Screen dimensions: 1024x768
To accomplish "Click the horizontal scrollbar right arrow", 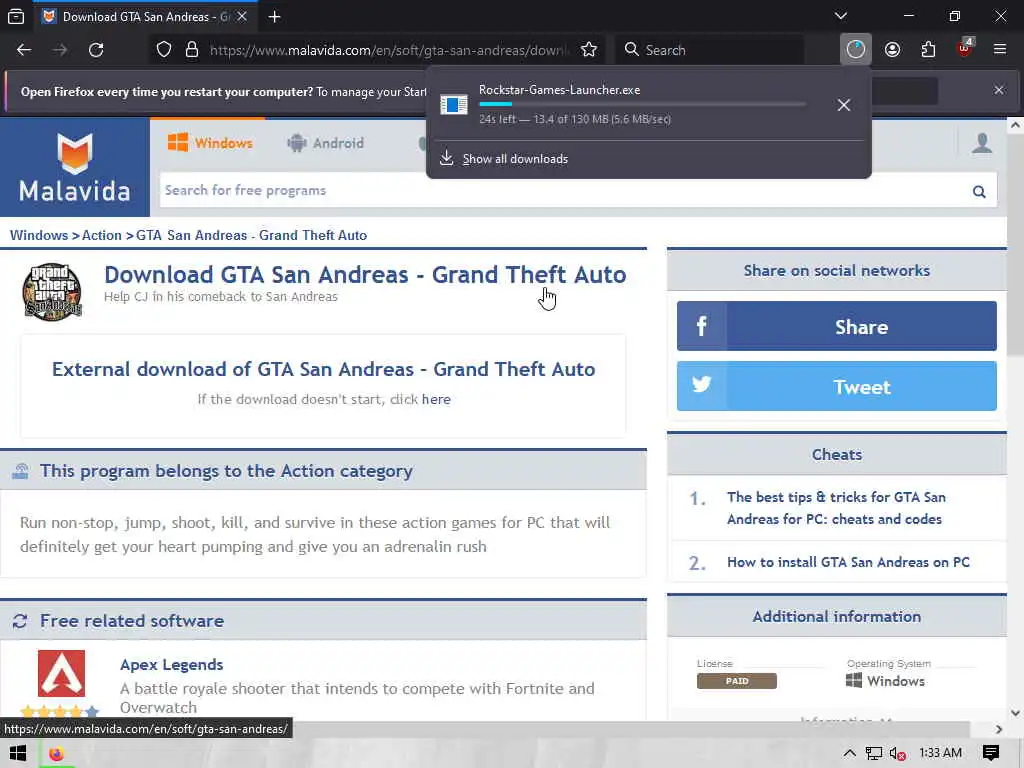I will 999,729.
